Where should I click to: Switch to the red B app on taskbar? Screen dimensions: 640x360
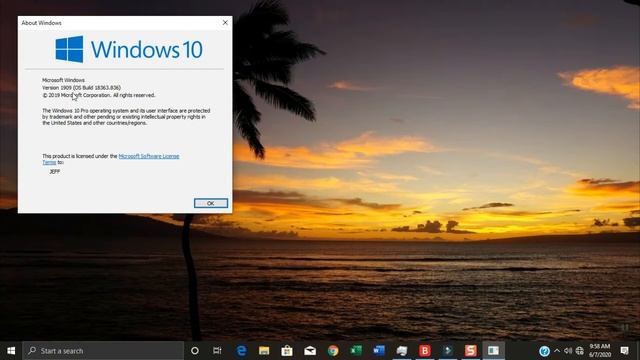[x=424, y=351]
